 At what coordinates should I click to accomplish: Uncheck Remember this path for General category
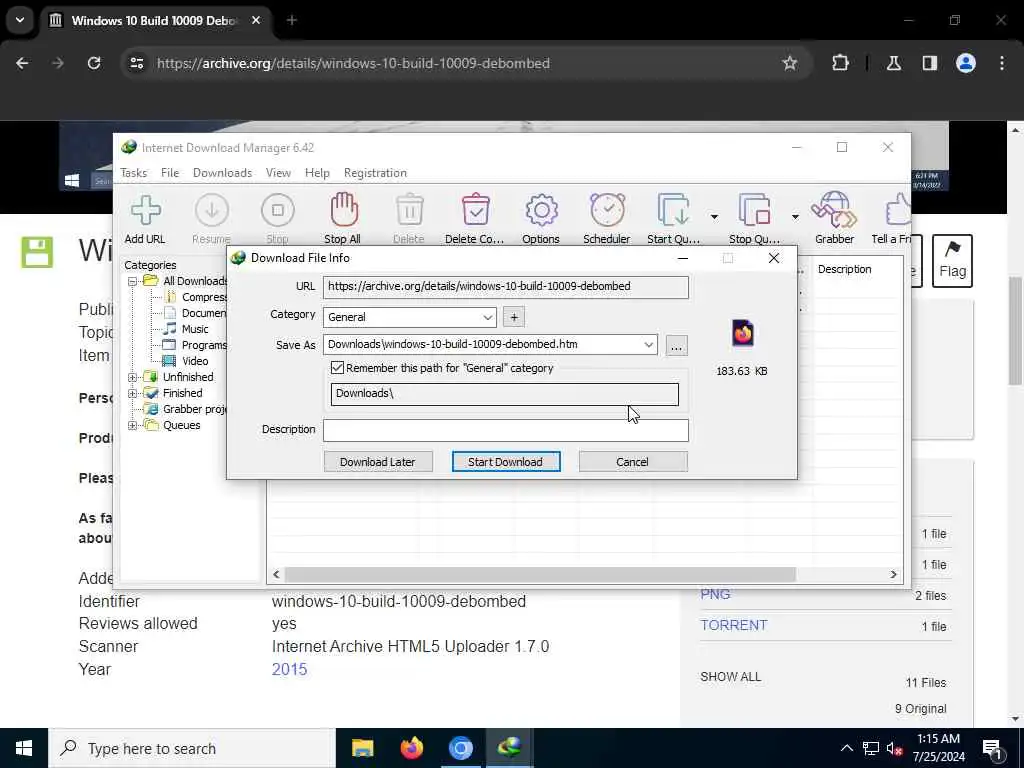pos(338,368)
